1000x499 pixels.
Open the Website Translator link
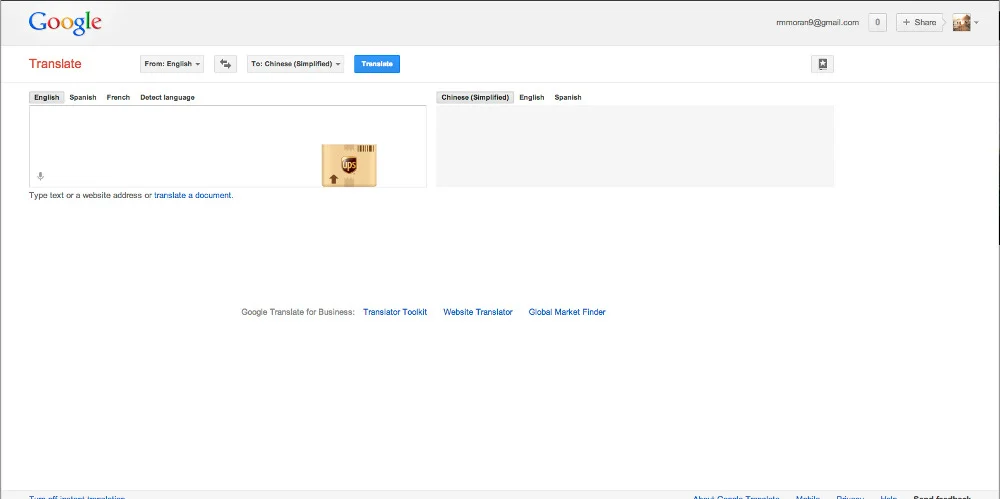point(478,312)
